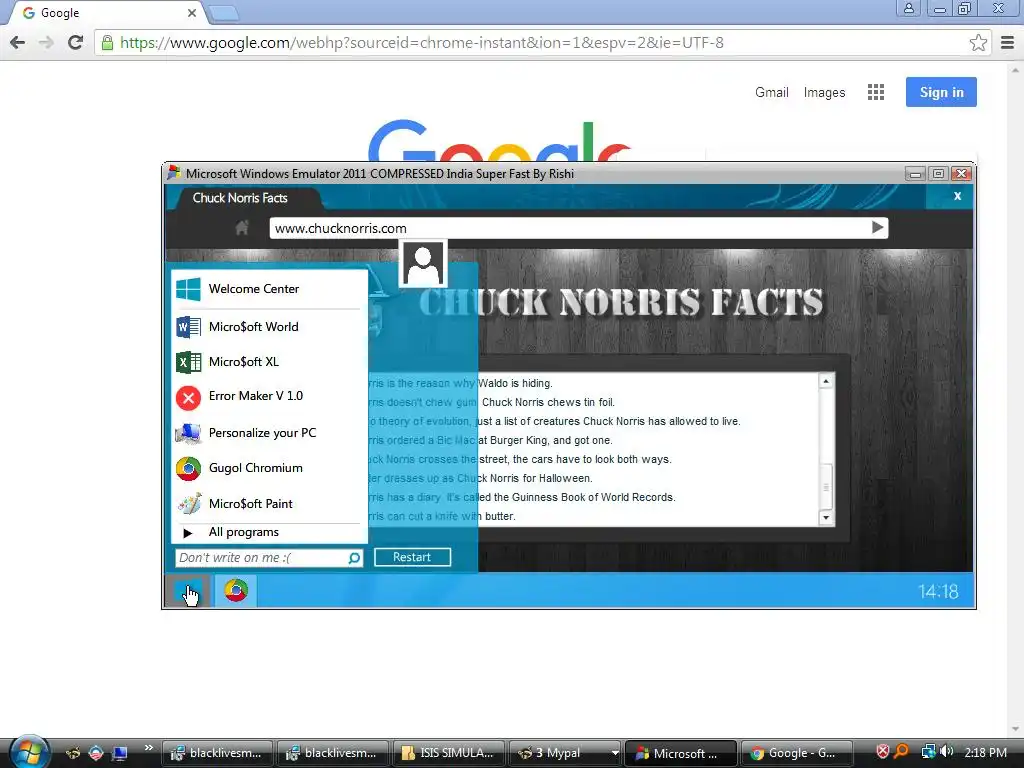
Task: Open the Chrome hamburger menu
Action: 1008,42
